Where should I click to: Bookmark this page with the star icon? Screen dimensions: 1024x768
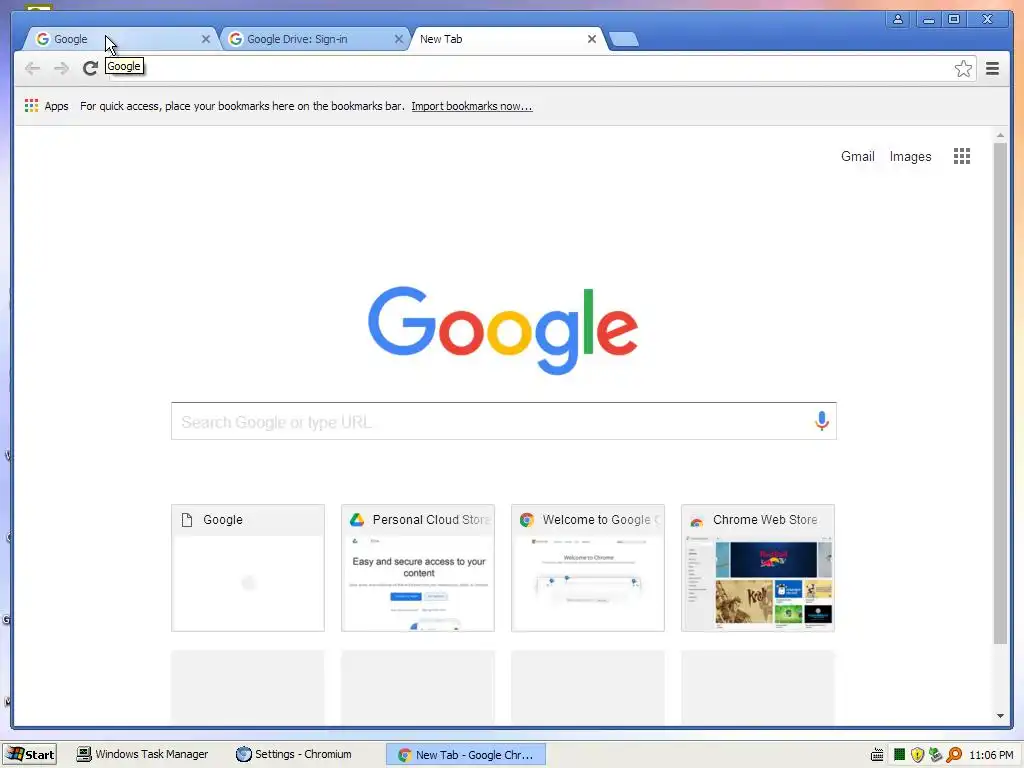point(963,69)
